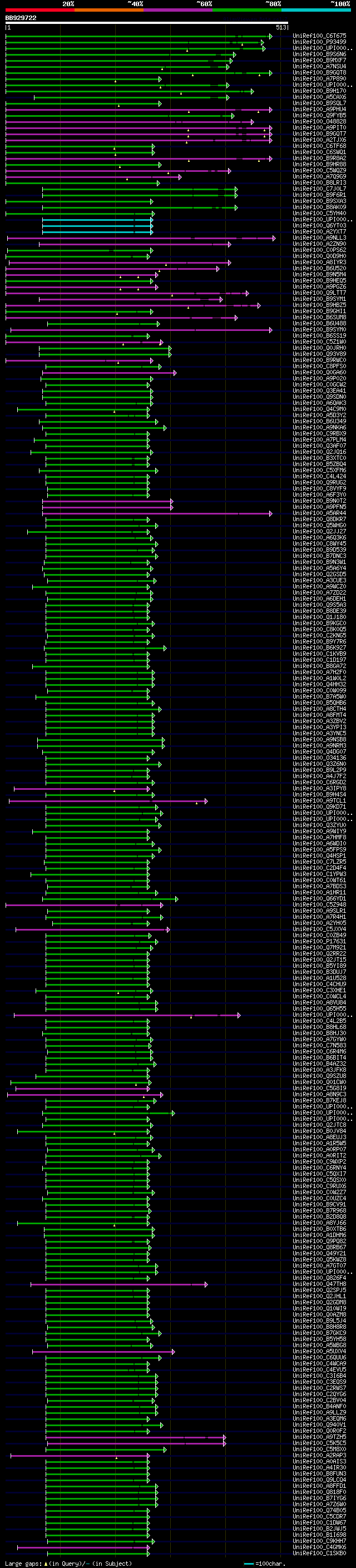This screenshot has width=356, height=1568.
Task: Select hit label UniRef100_O48828
Action: (319, 122)
